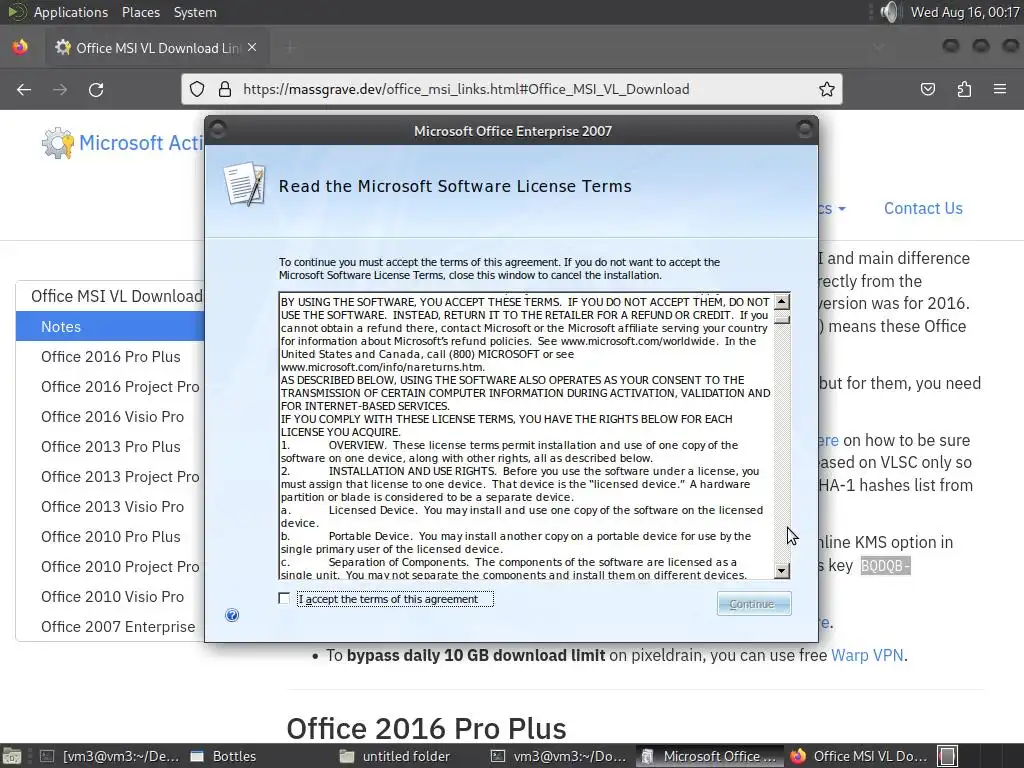1024x768 pixels.
Task: Go to Office 2016 Pro Plus section
Action: 110,357
